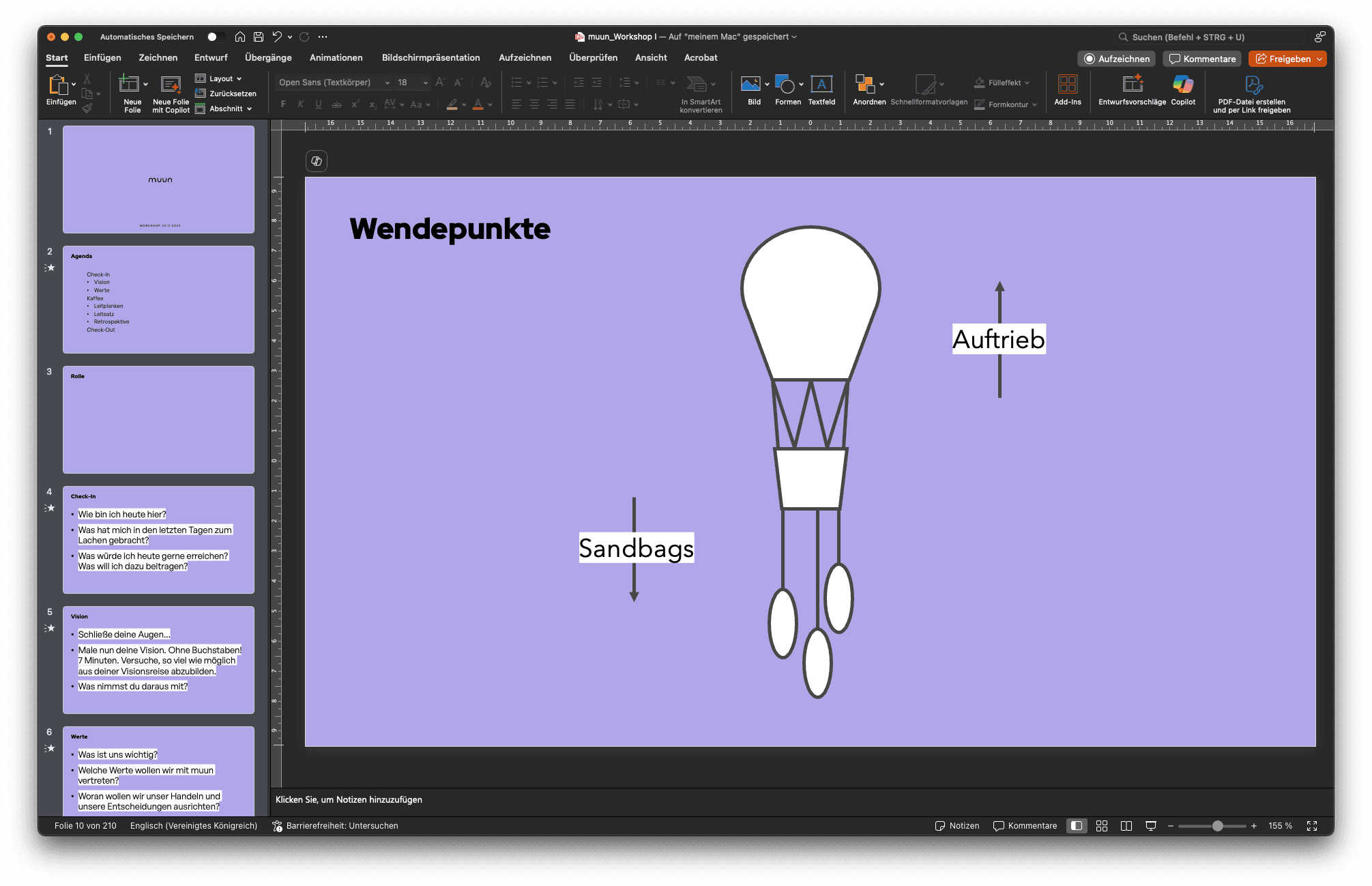The image size is (1372, 886).
Task: Open the Animationen tab
Action: pyautogui.click(x=336, y=58)
